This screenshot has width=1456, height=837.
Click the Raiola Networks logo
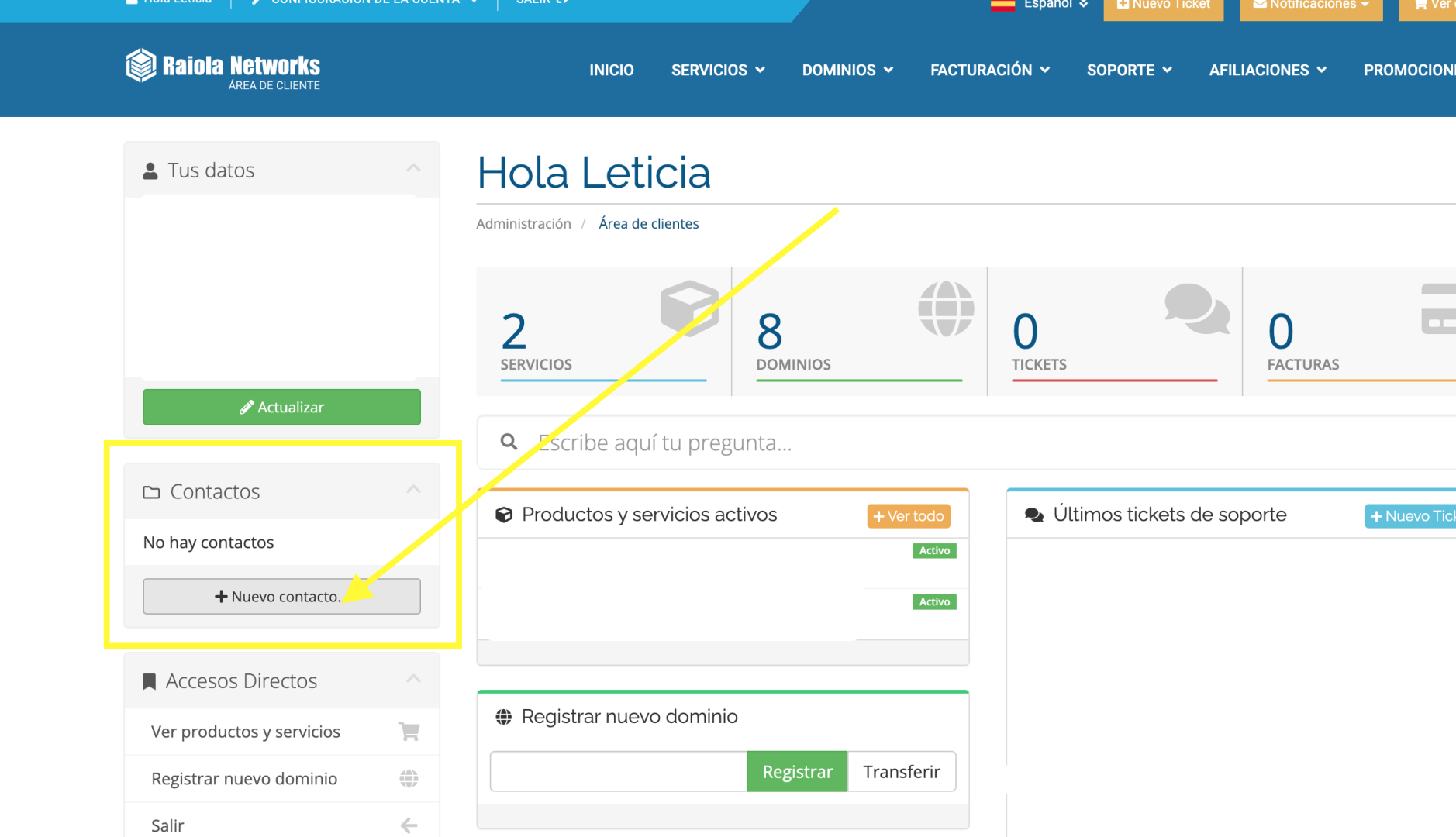click(x=223, y=68)
